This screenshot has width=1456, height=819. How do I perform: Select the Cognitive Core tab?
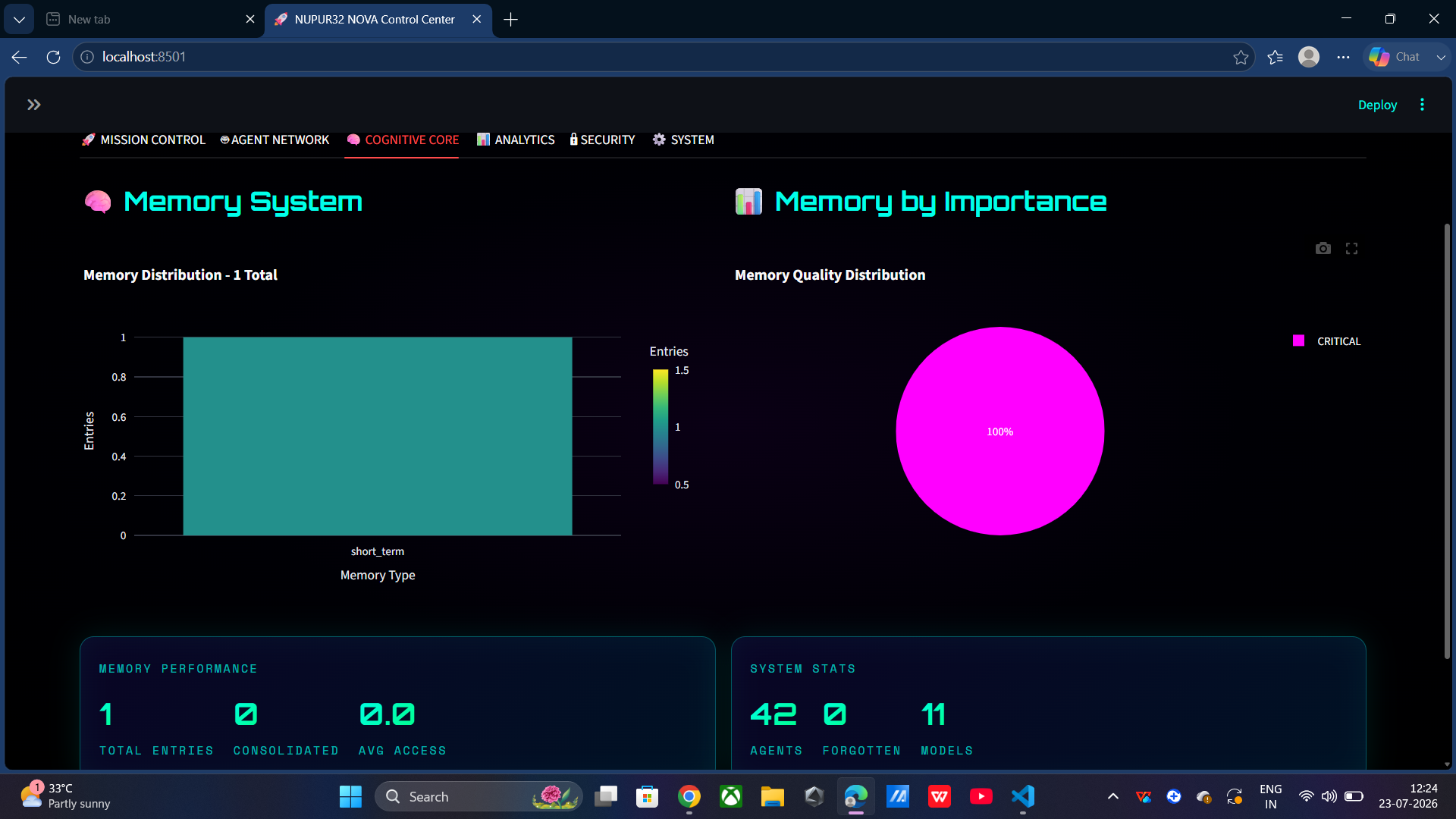pos(402,140)
